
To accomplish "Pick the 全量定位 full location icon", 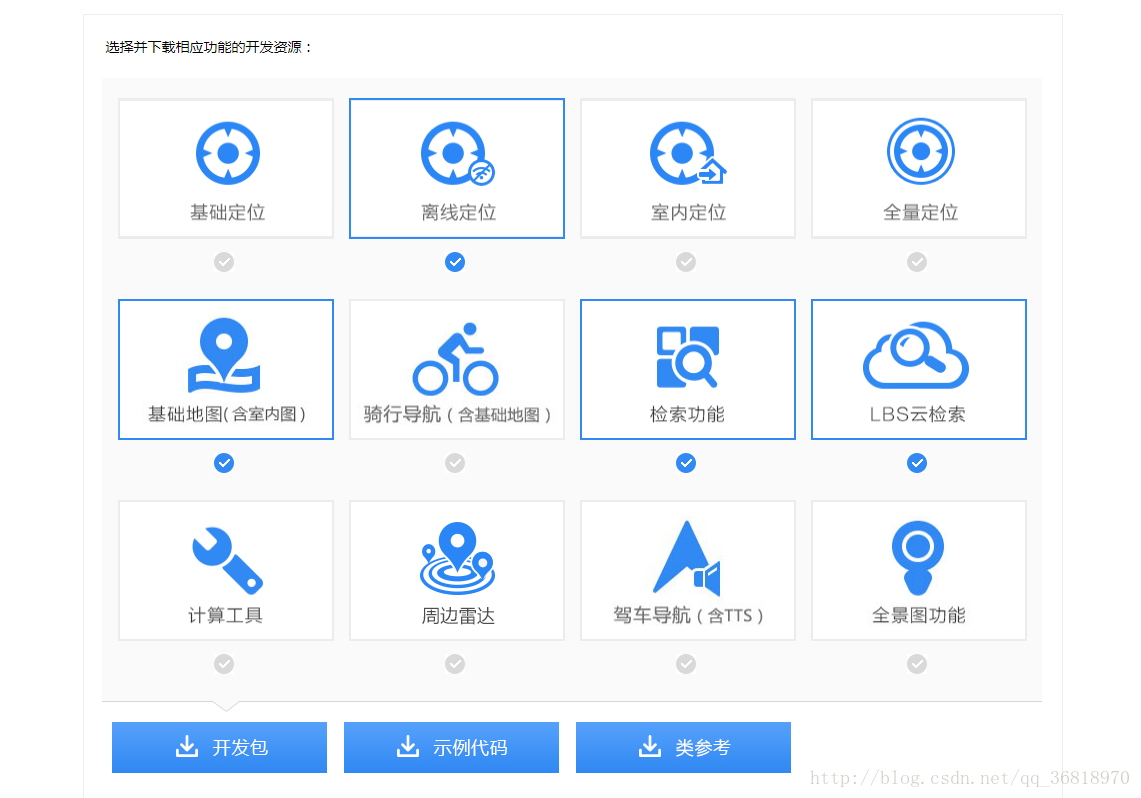I will pos(921,151).
